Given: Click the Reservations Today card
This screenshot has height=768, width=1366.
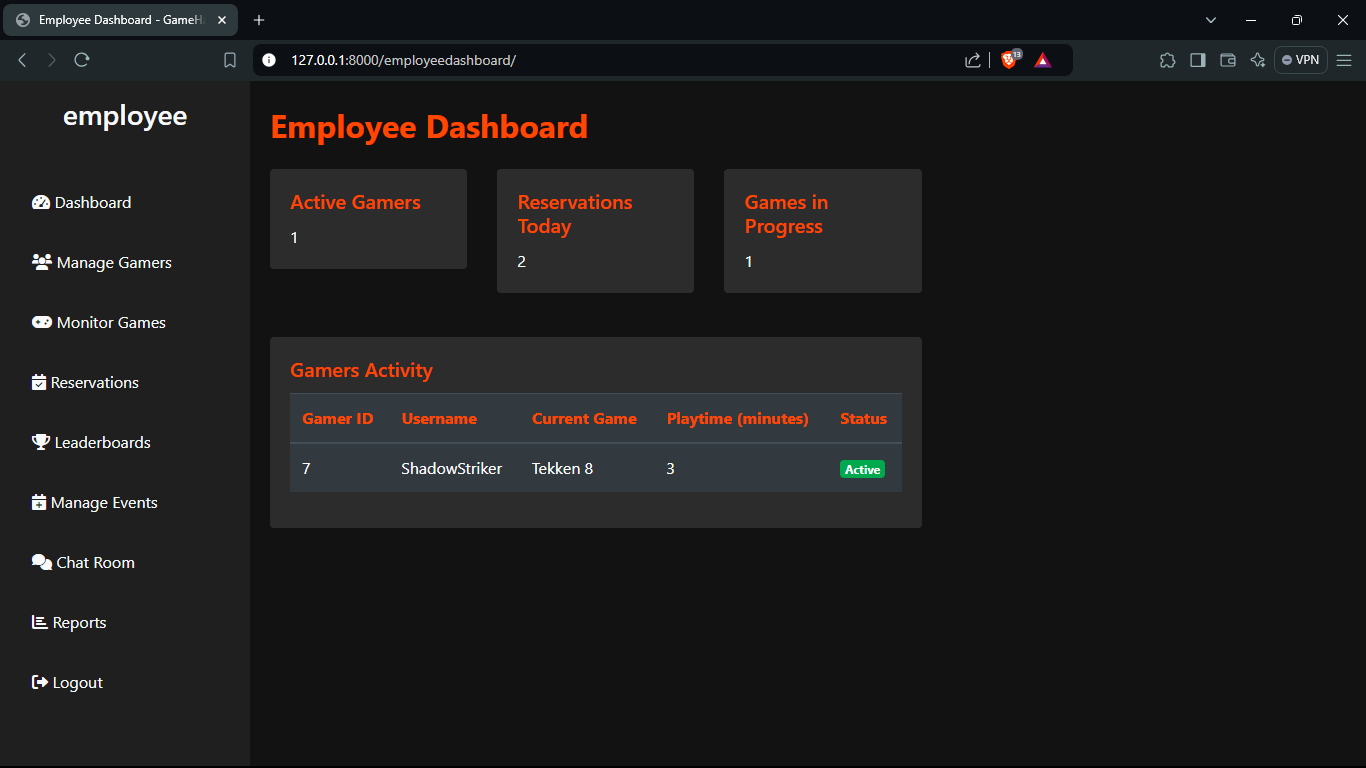Looking at the screenshot, I should pos(595,231).
